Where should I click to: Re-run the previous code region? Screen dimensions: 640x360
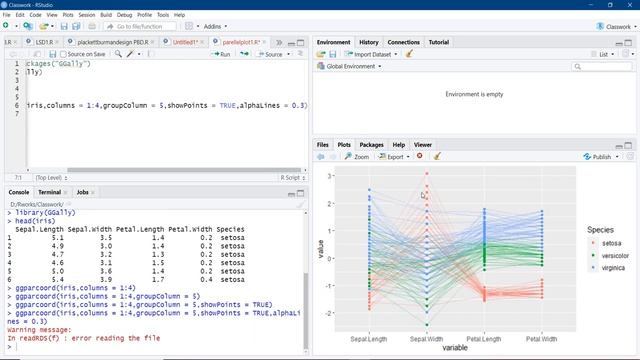pos(244,54)
